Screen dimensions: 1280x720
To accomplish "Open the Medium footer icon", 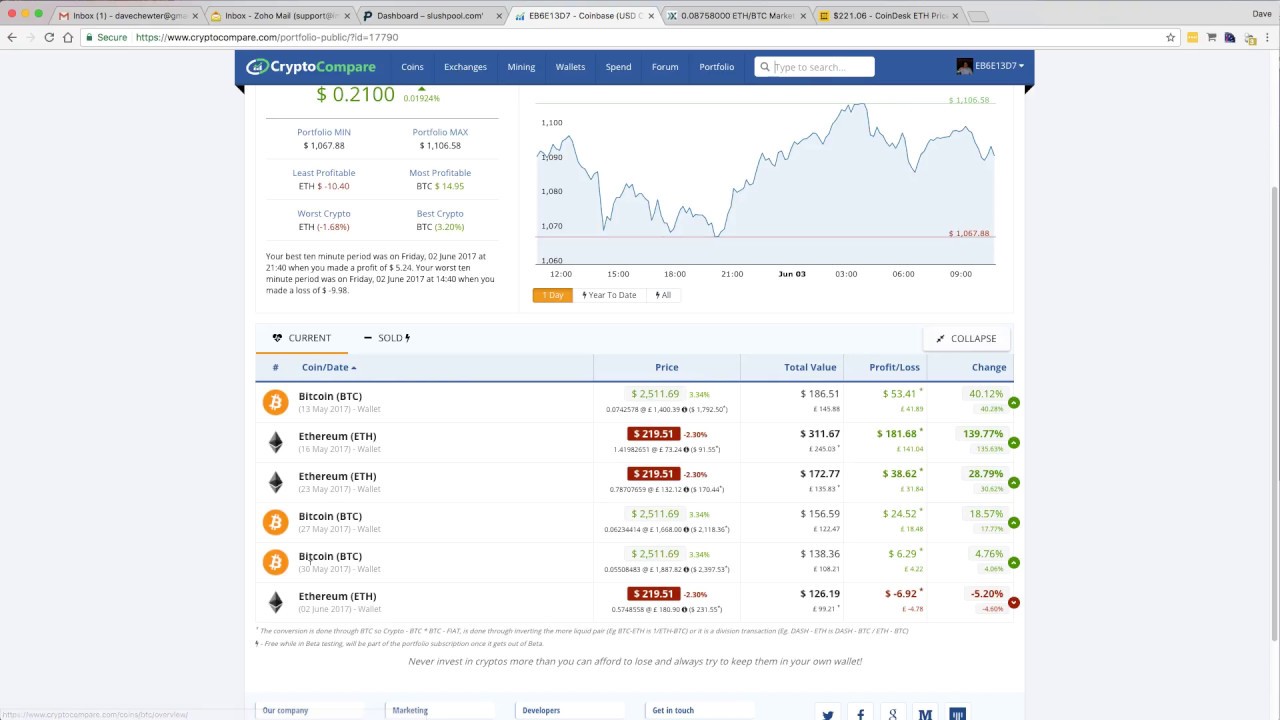I will 925,714.
